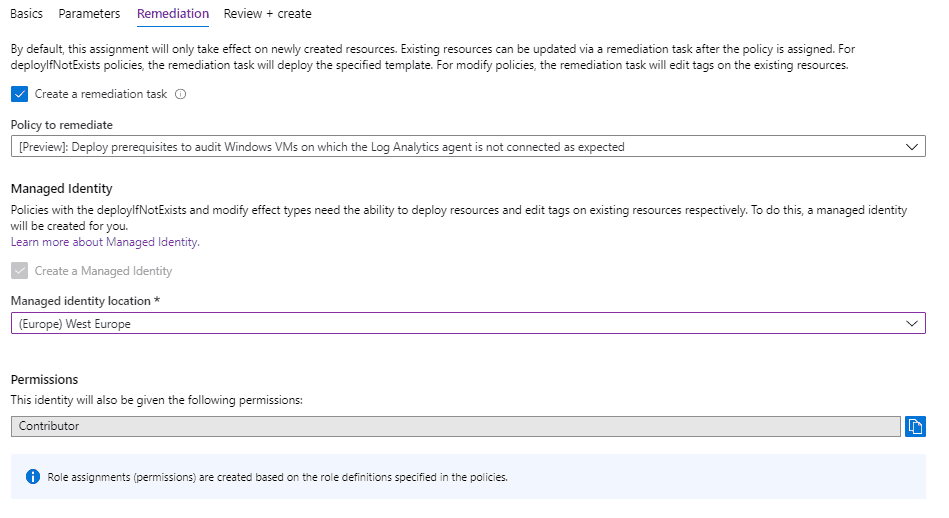949x518 pixels.
Task: Go to the Review + create tab
Action: (268, 13)
